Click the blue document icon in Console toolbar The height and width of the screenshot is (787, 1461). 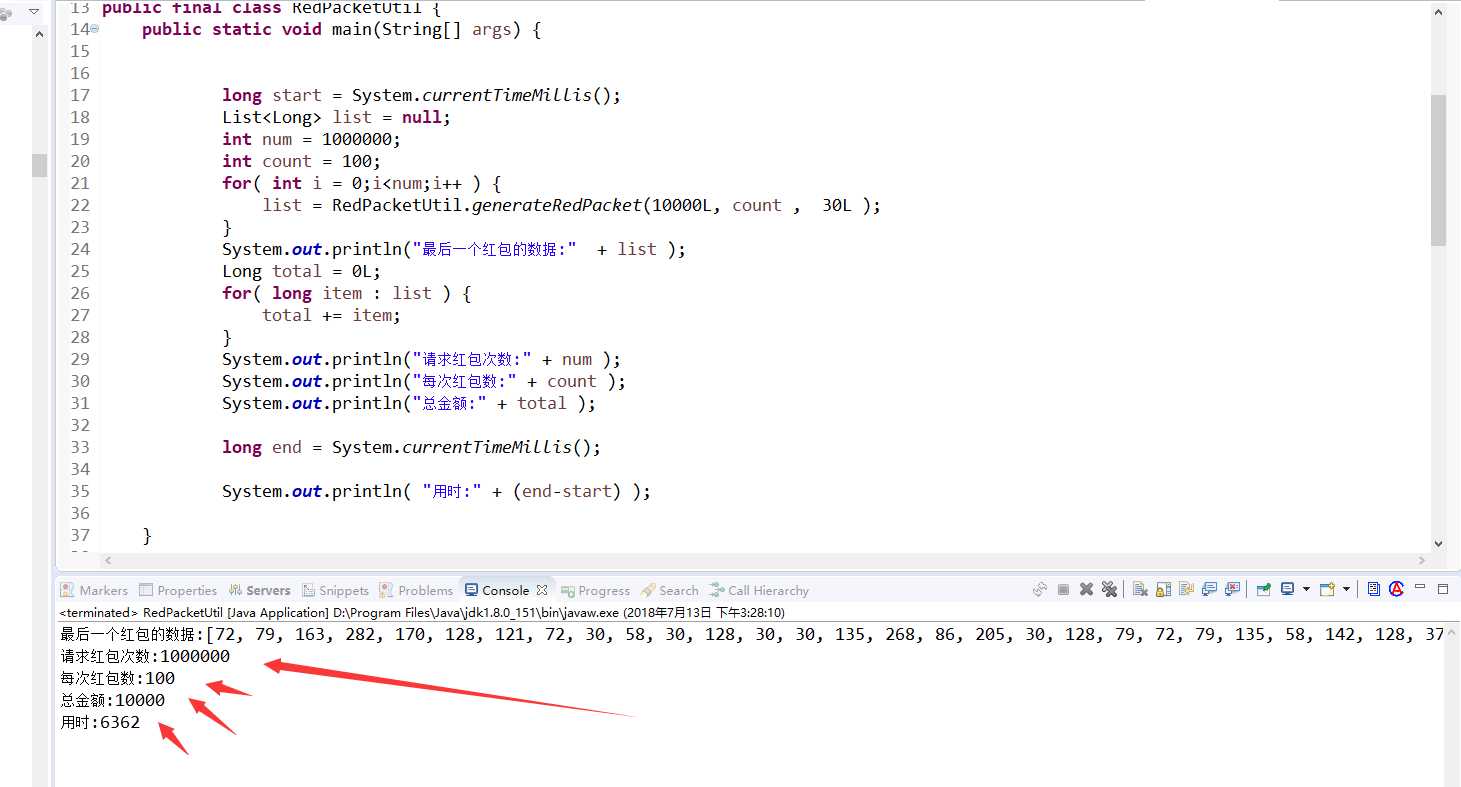click(1374, 589)
